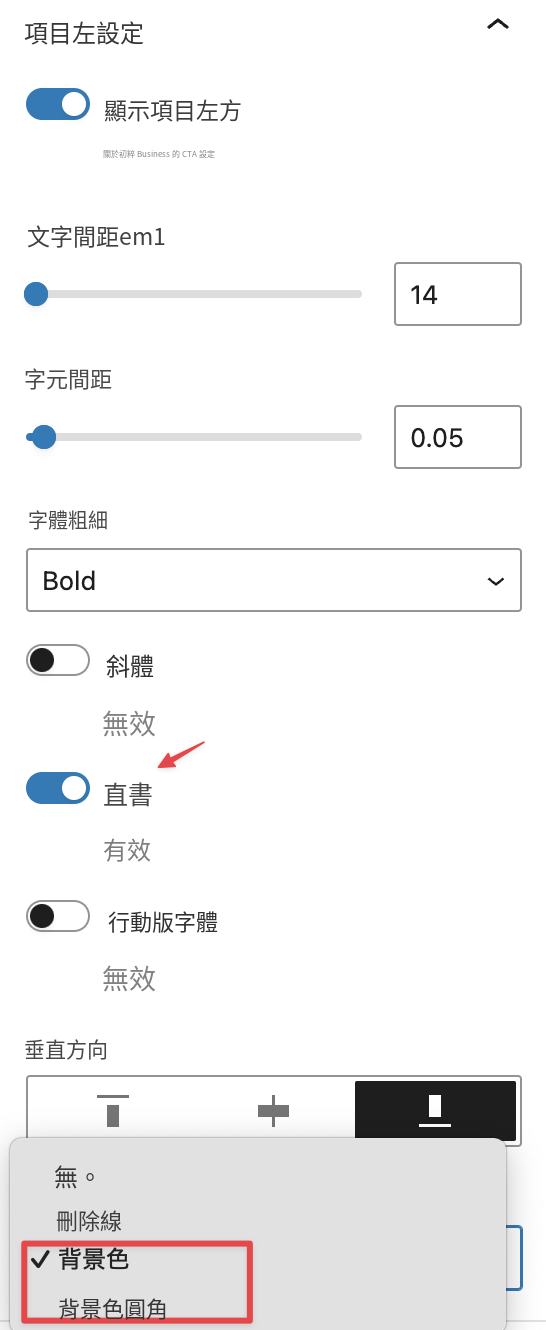The height and width of the screenshot is (1330, 546).
Task: Enable the 行動版字體 toggle
Action: (x=58, y=916)
